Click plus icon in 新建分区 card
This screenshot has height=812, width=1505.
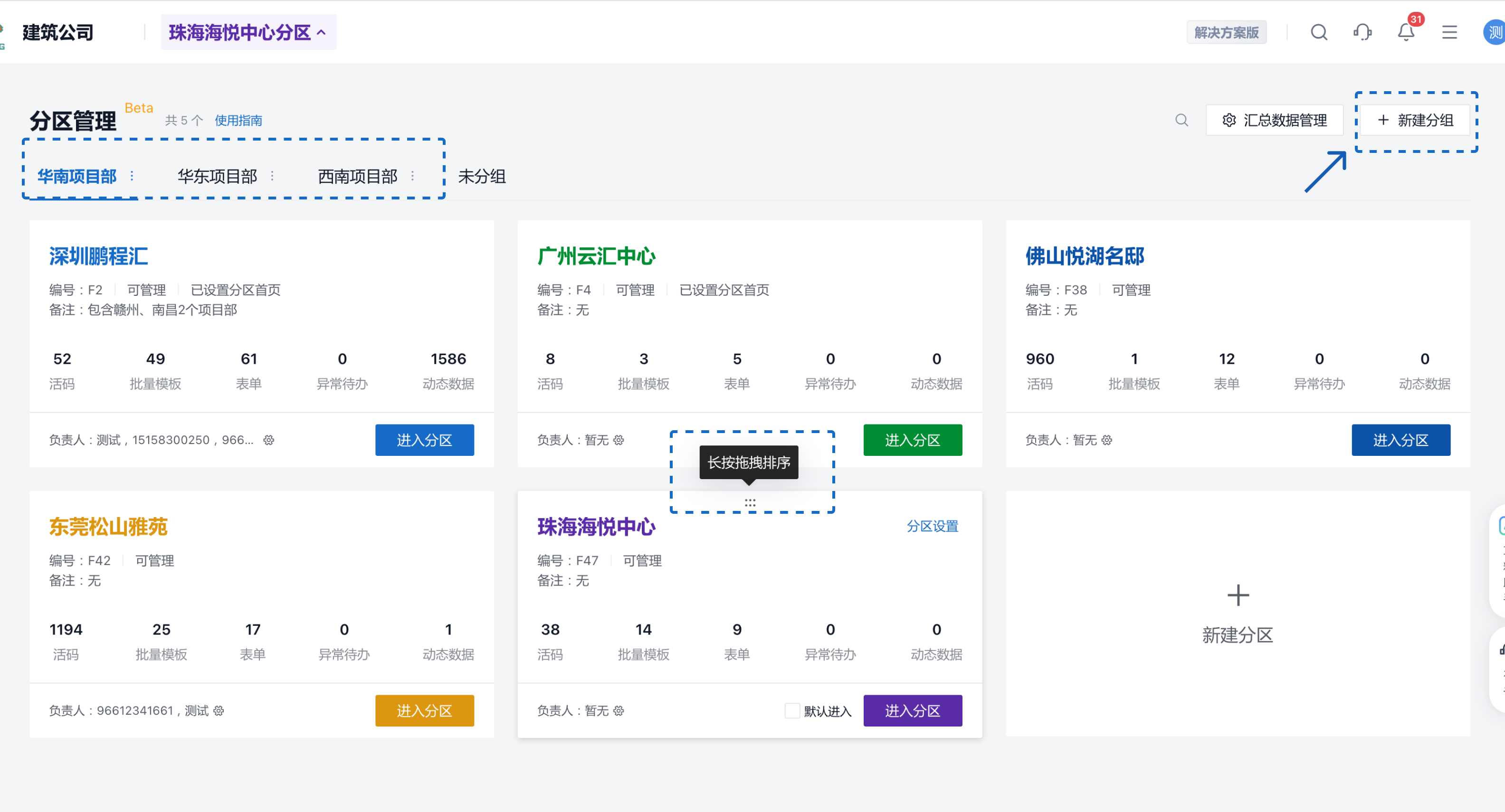(x=1238, y=595)
